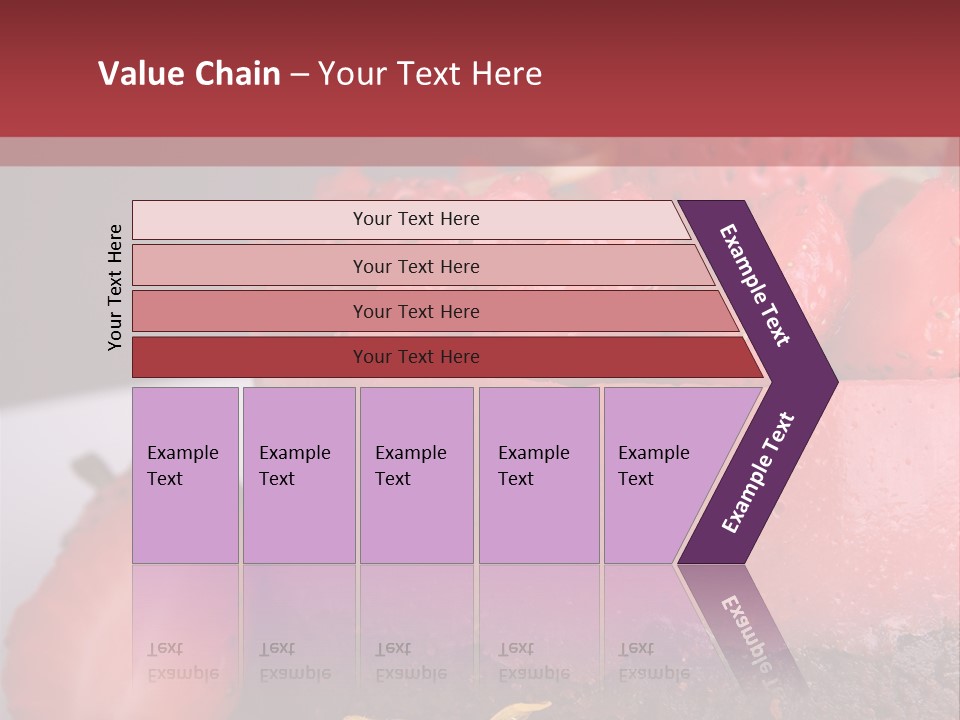Click the "Value Chain" bold title text
Image resolution: width=960 pixels, height=720 pixels.
(x=189, y=74)
